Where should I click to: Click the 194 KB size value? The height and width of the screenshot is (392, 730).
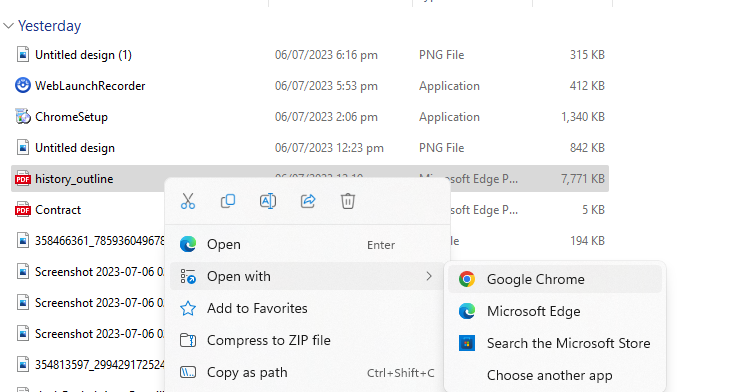(587, 241)
